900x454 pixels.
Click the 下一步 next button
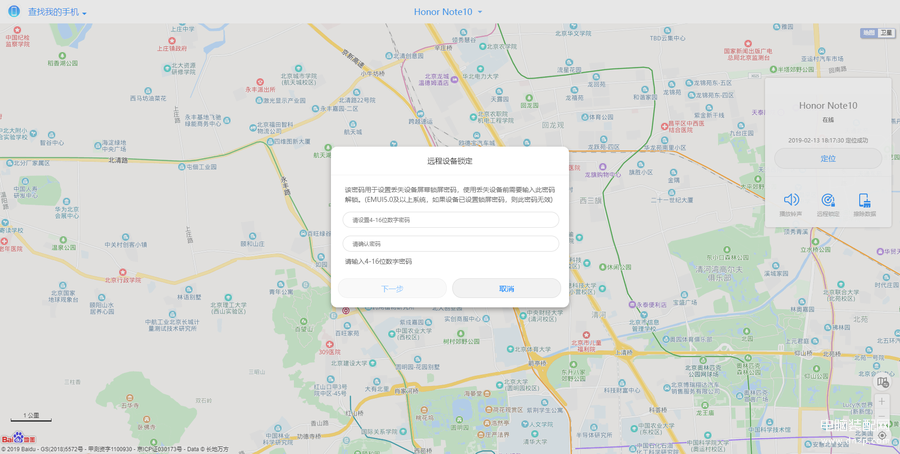point(392,288)
